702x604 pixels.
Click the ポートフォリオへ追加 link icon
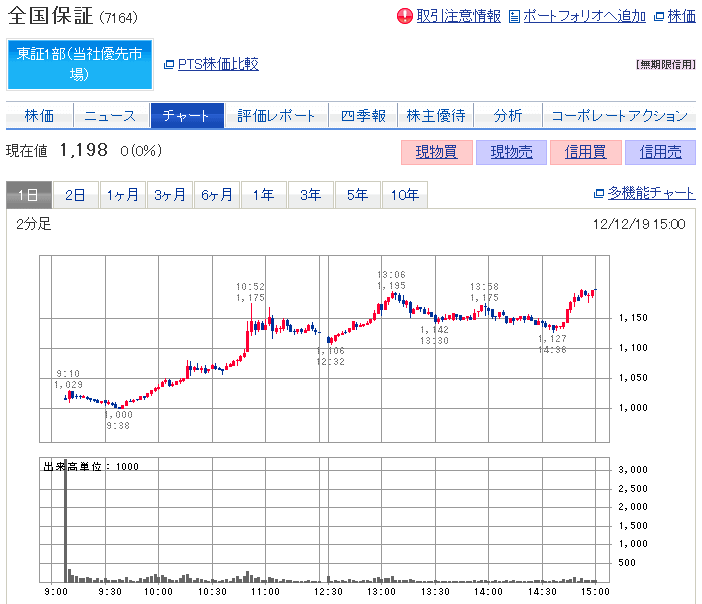click(x=515, y=16)
